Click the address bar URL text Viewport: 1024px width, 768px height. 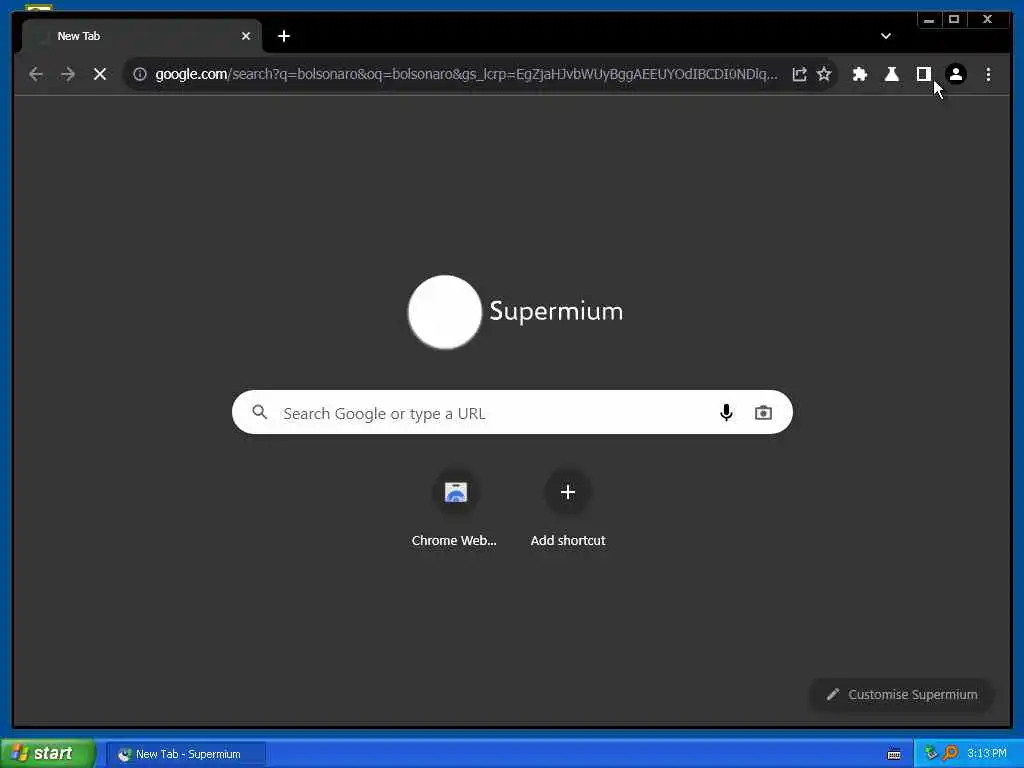(466, 74)
